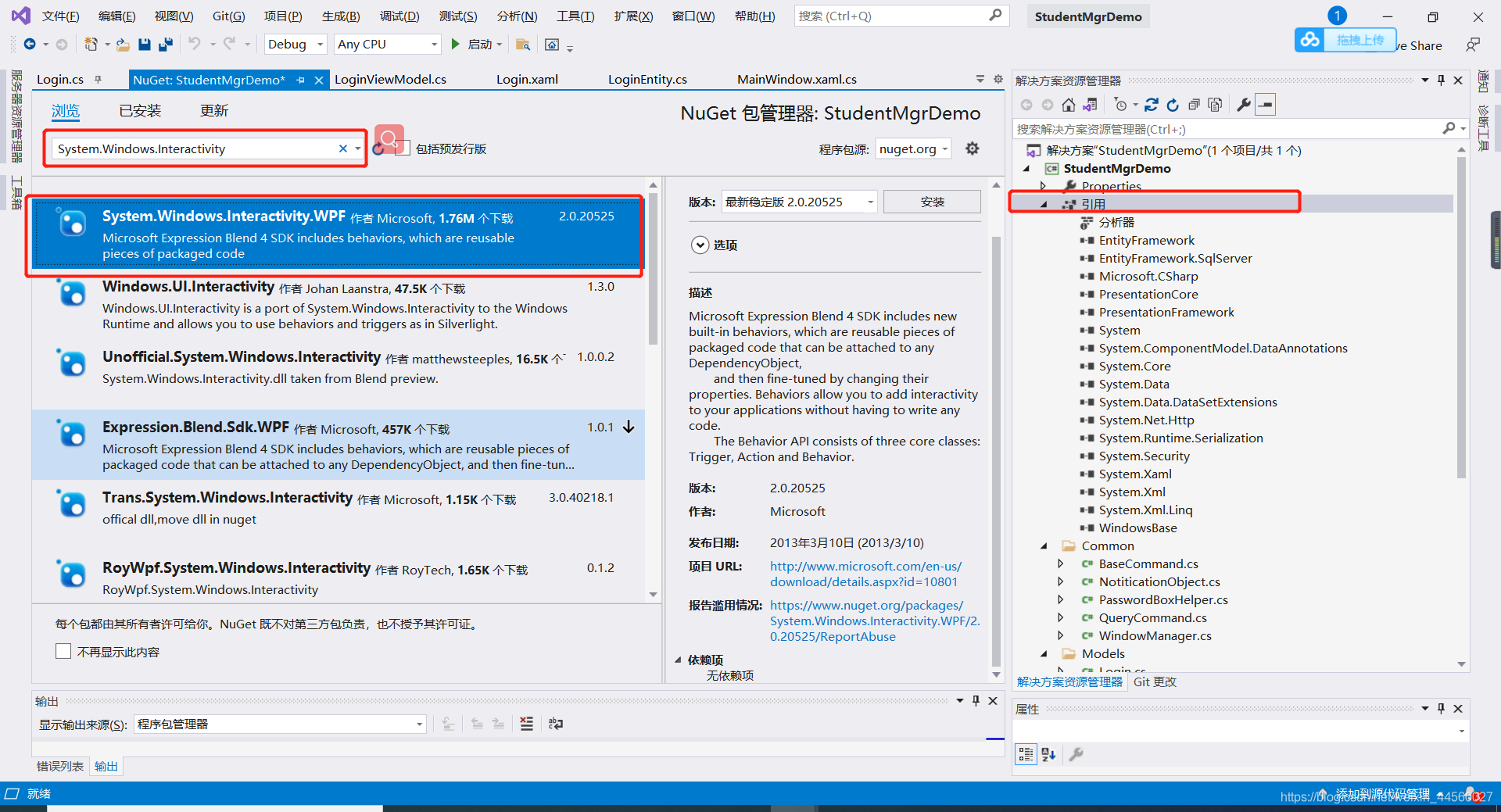
Task: Click the Solution Explorer refresh icon
Action: click(x=1173, y=105)
